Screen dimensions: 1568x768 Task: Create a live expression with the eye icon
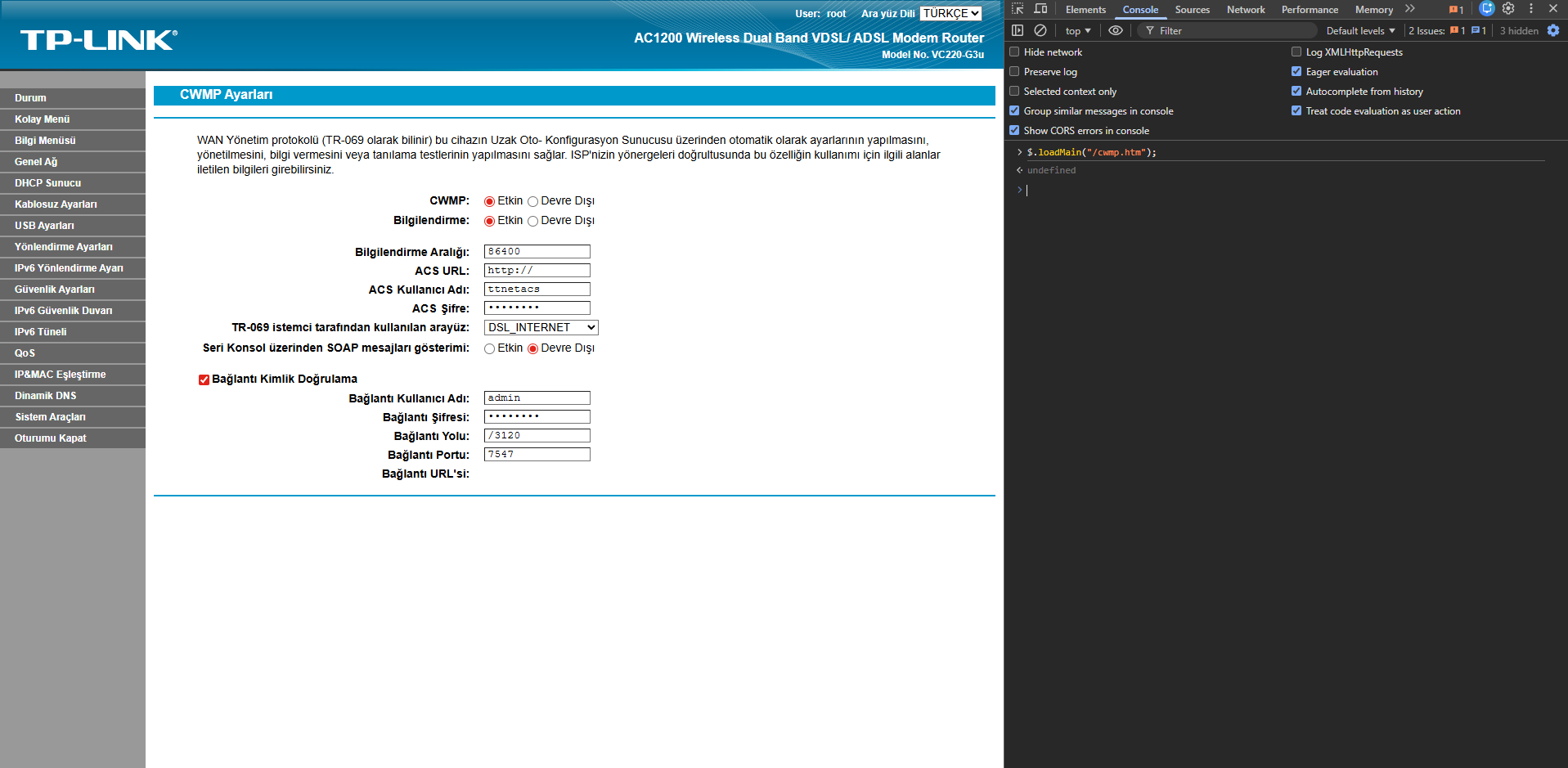pyautogui.click(x=1116, y=30)
